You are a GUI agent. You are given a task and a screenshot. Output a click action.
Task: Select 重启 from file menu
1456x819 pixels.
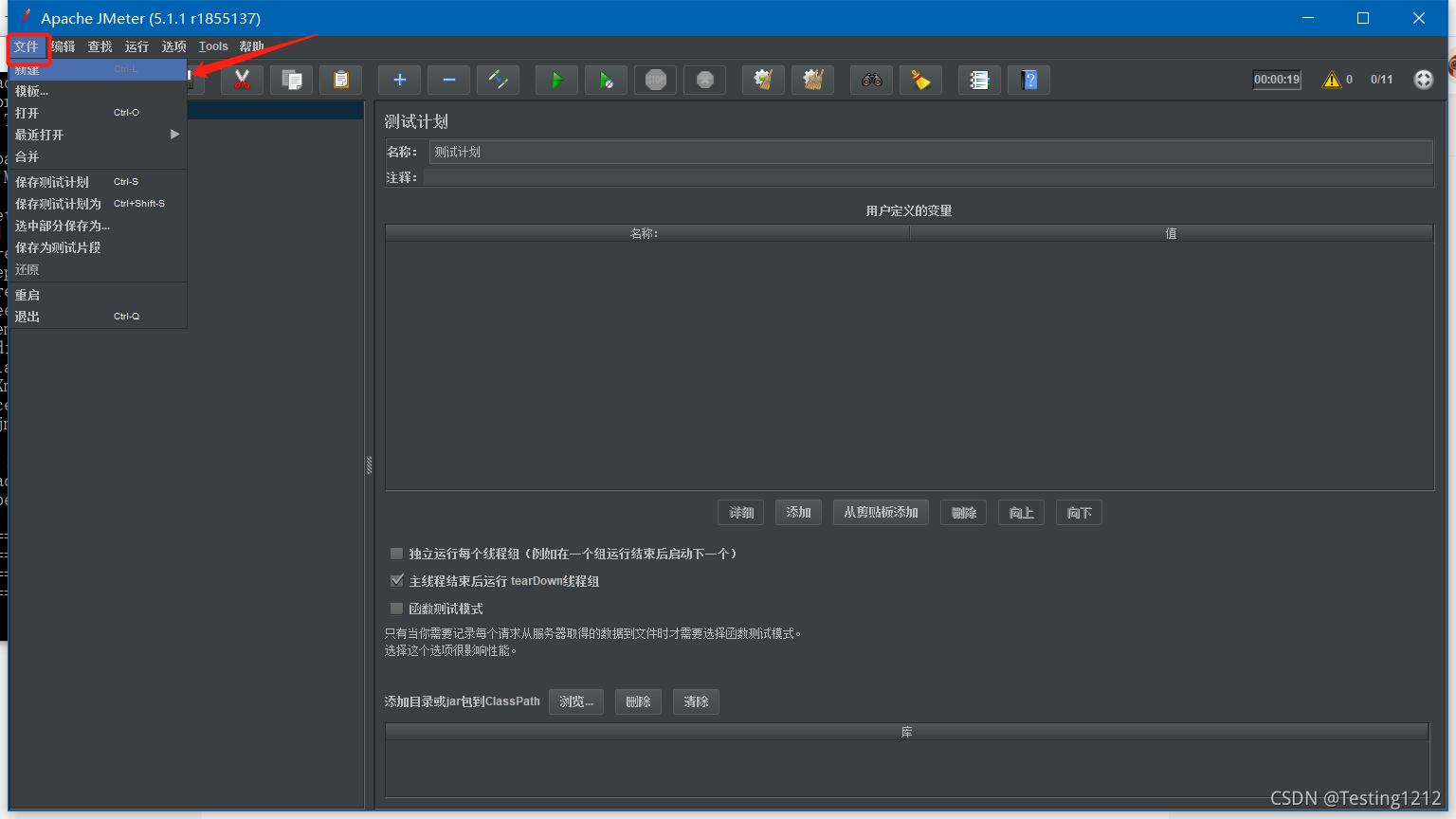(98, 295)
